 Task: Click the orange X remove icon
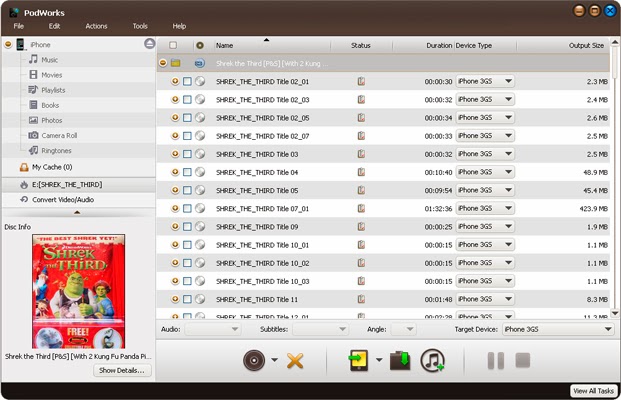(x=295, y=360)
